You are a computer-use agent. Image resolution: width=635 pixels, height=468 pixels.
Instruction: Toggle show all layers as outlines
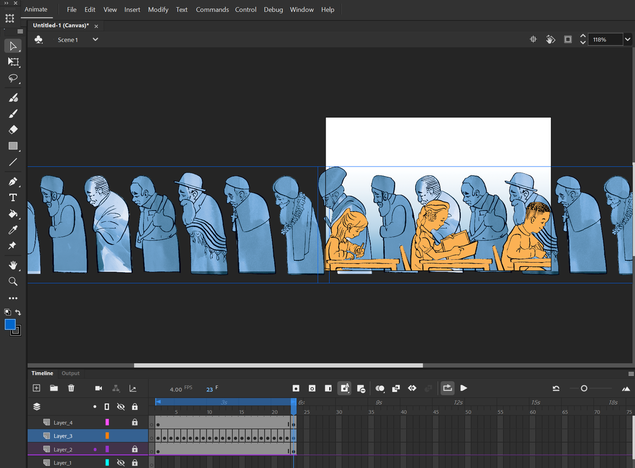click(107, 406)
